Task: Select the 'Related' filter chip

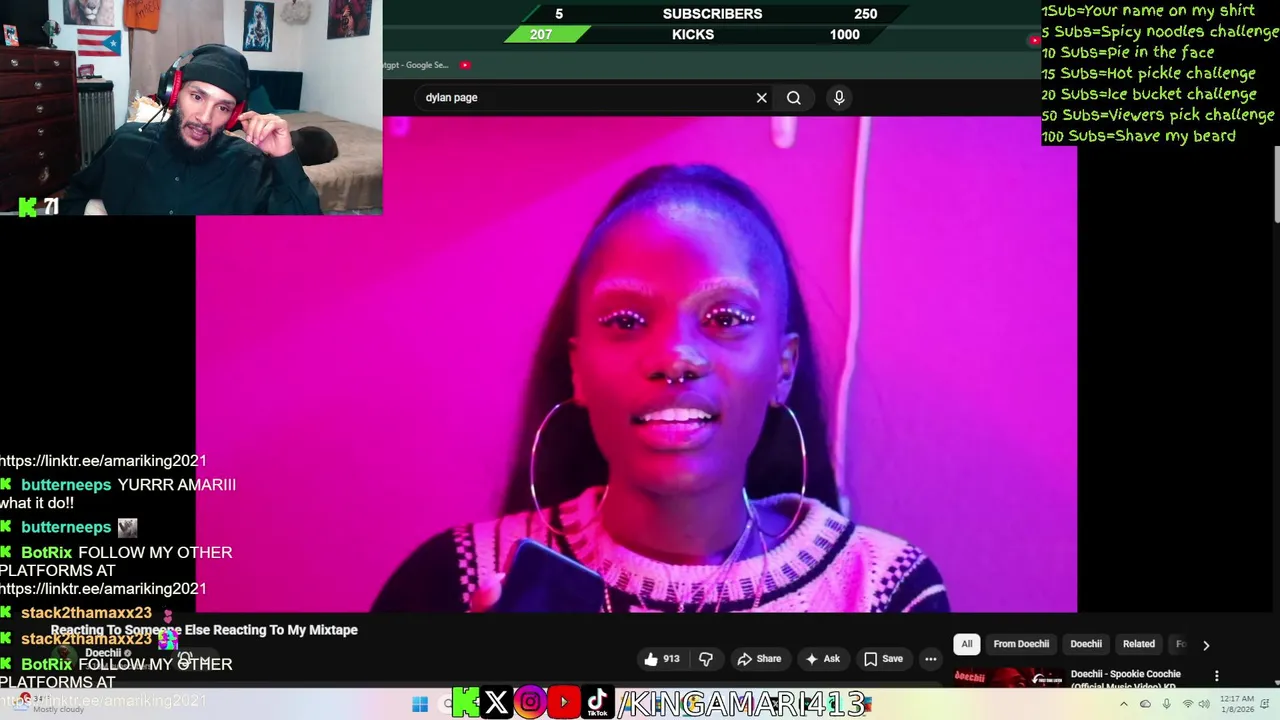Action: click(x=1139, y=644)
